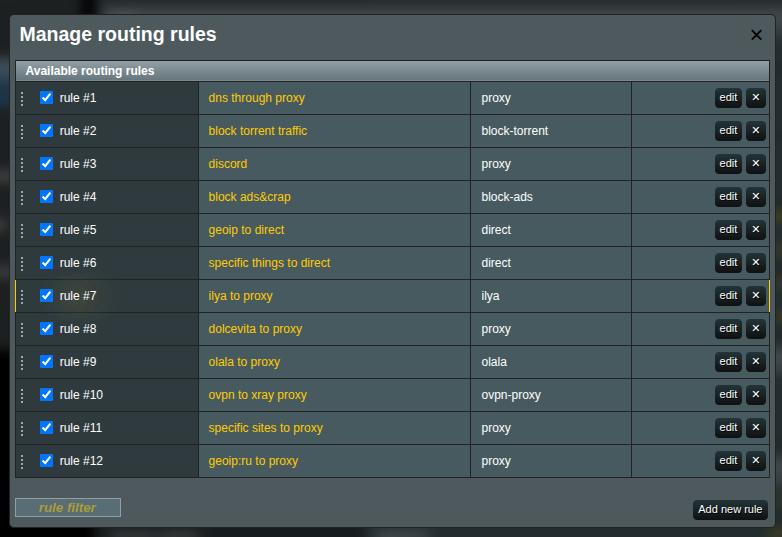Edit the 'ovpn to xray proxy' rule
The image size is (782, 537).
[728, 395]
